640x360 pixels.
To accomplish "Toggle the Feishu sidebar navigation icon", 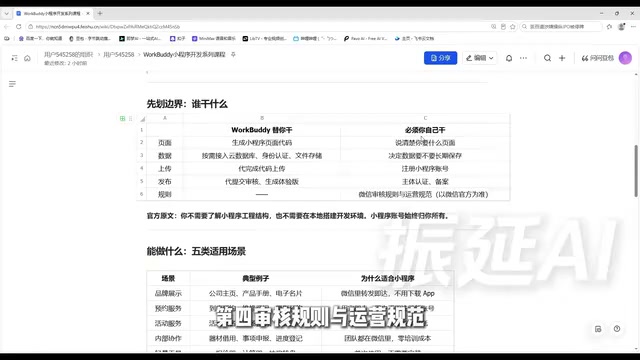I will 14,58.
